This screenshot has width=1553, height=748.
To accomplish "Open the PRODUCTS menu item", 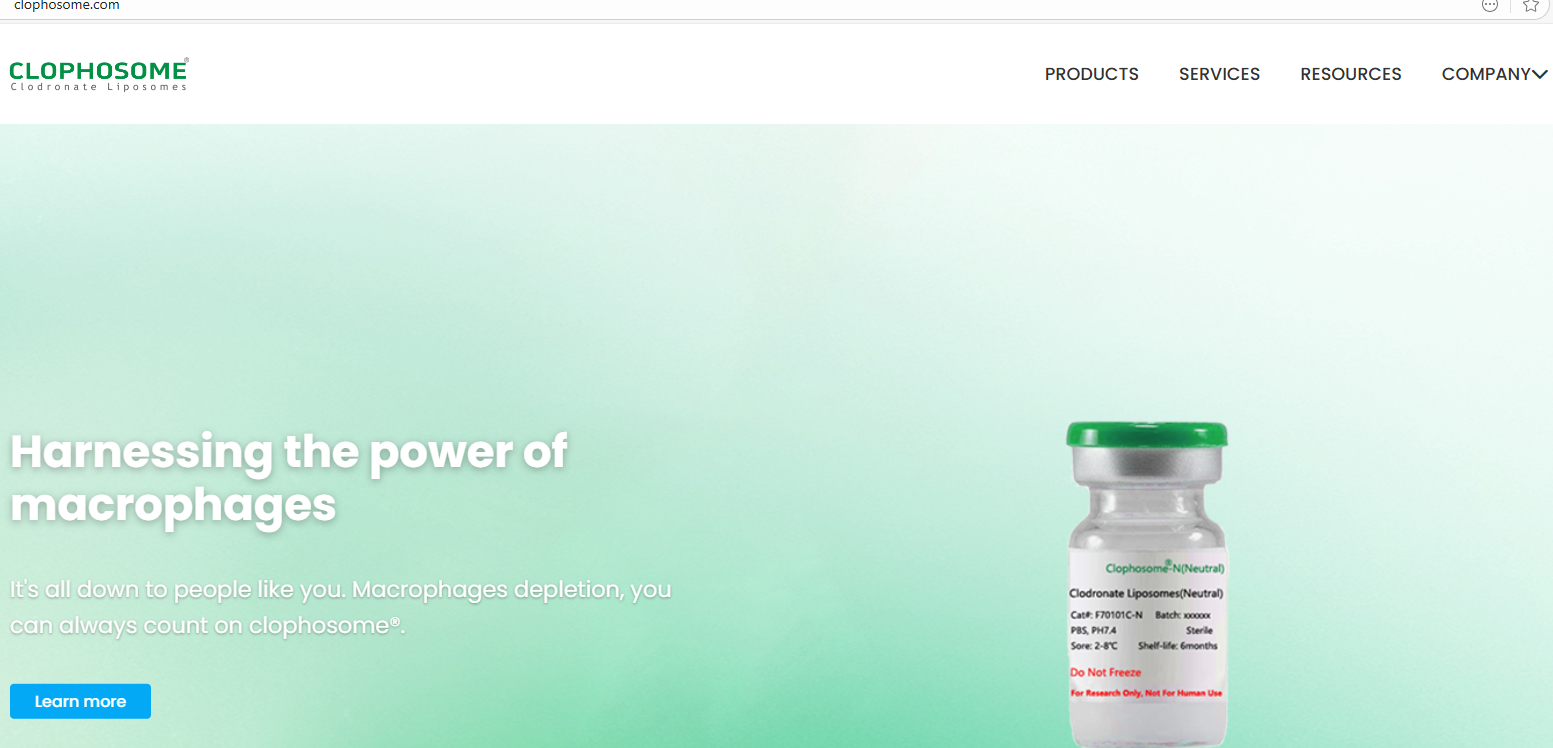I will (1092, 74).
